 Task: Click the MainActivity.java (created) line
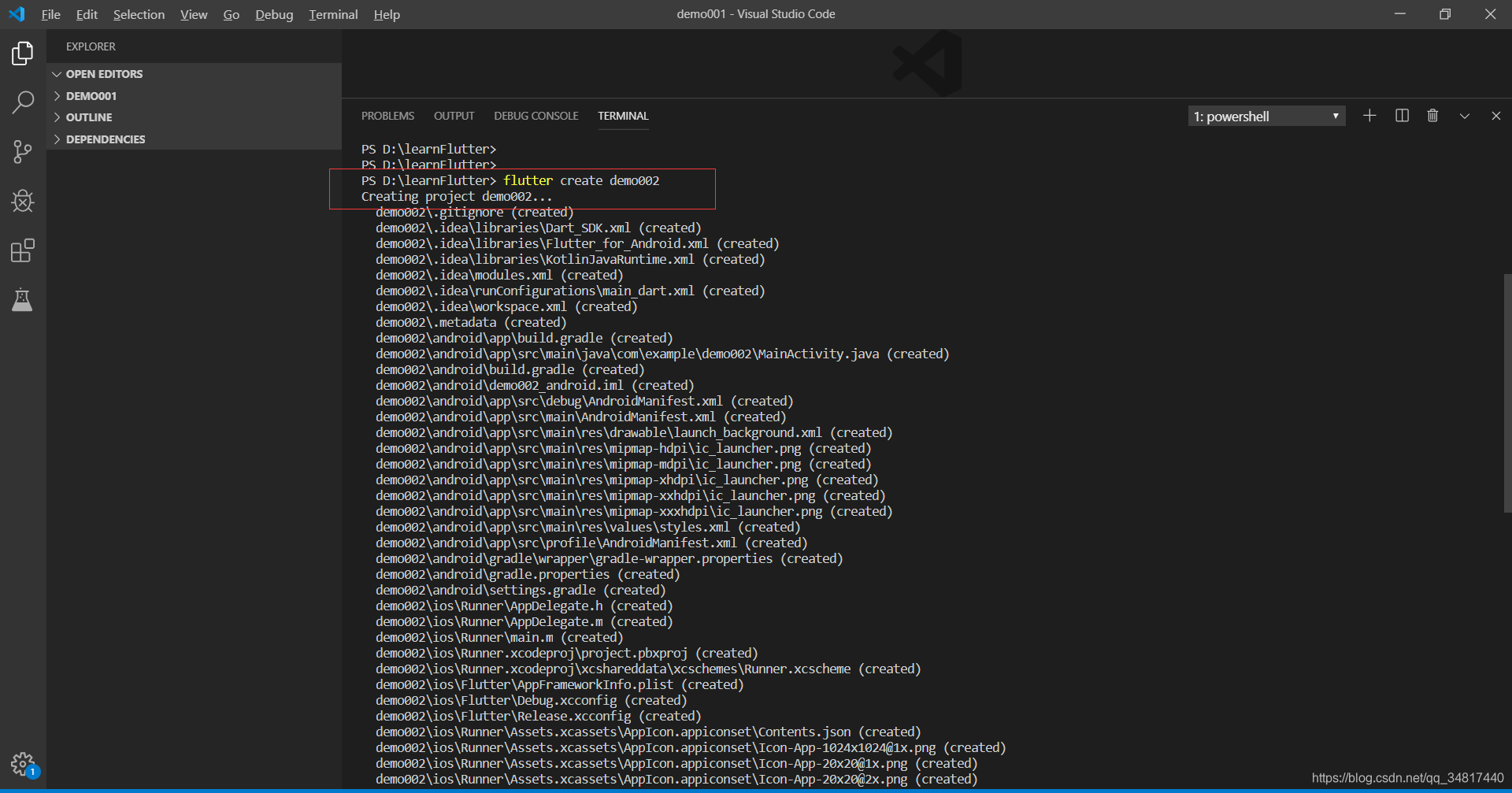[x=662, y=354]
